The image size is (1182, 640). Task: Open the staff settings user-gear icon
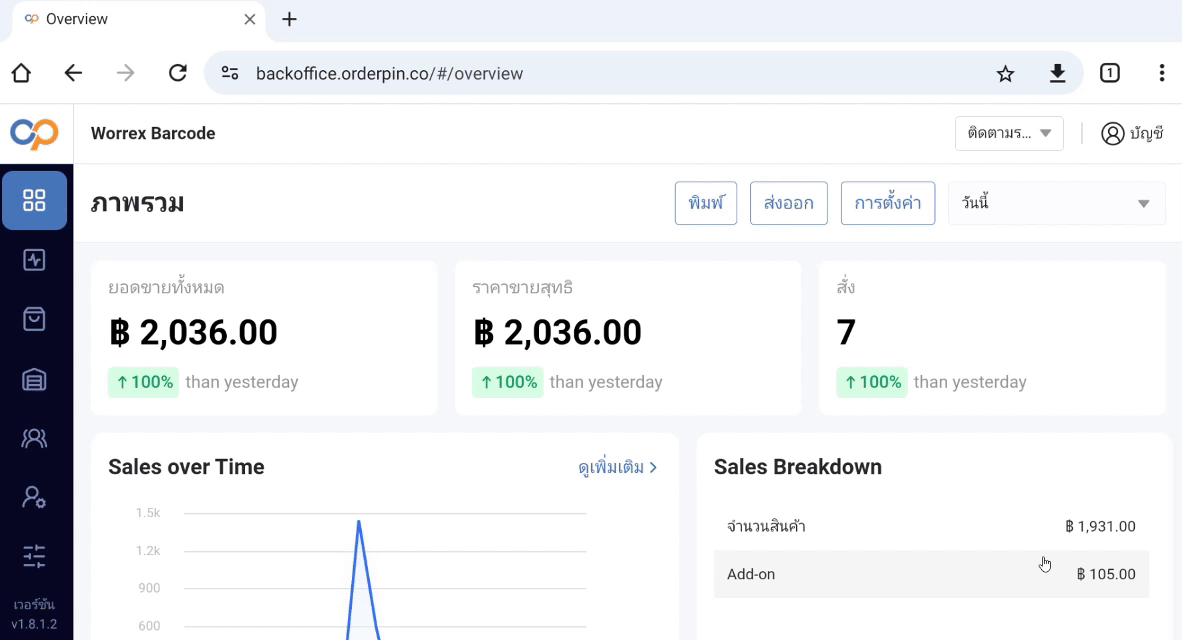34,498
